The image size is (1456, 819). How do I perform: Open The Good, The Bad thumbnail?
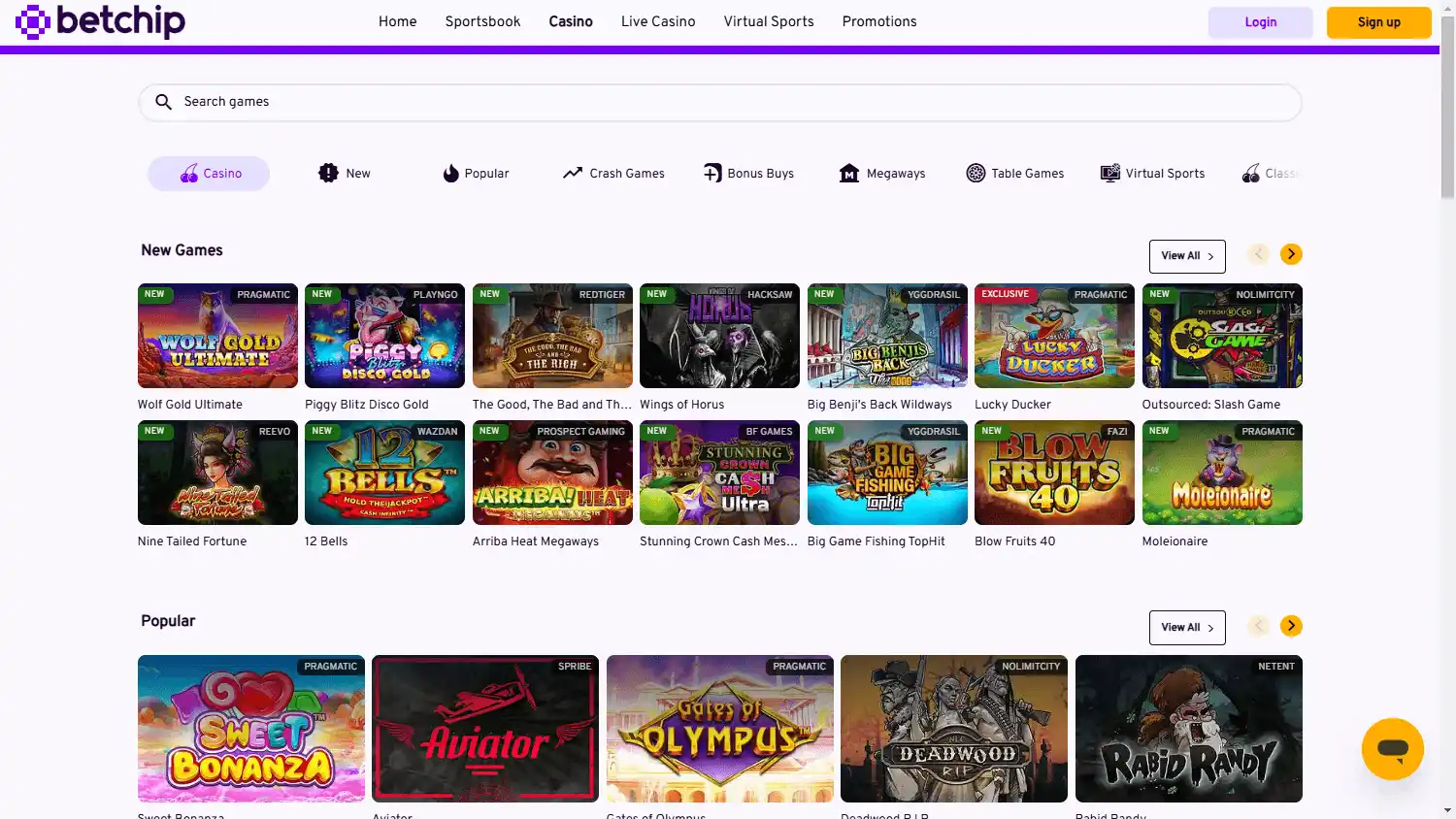point(552,336)
